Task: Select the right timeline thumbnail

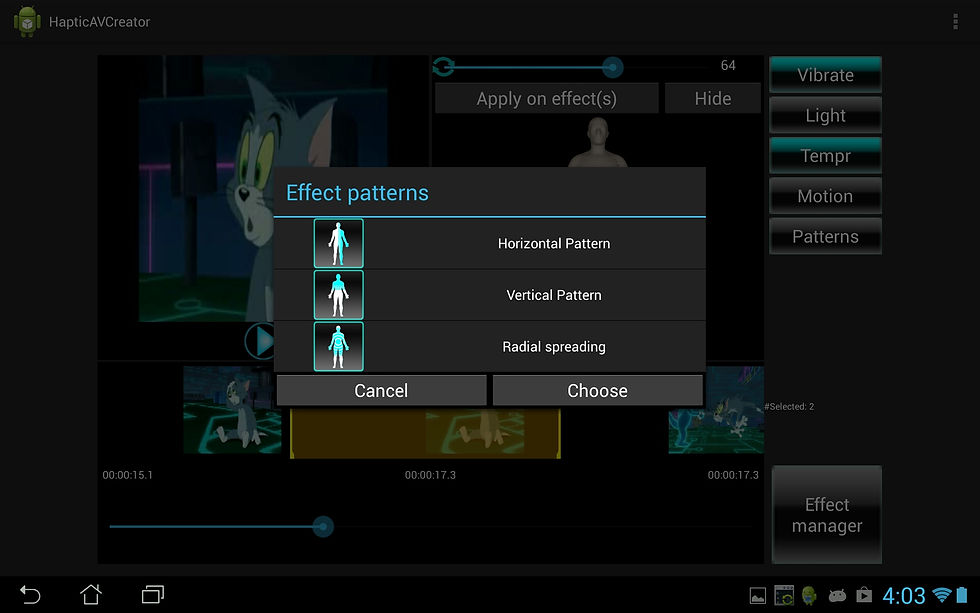Action: tap(716, 409)
